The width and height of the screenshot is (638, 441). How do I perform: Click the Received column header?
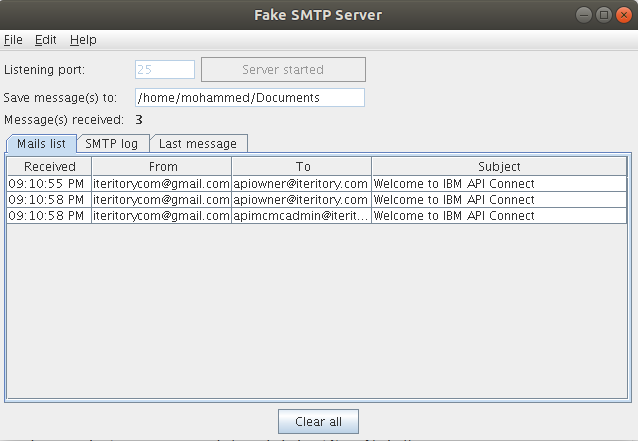[49, 167]
